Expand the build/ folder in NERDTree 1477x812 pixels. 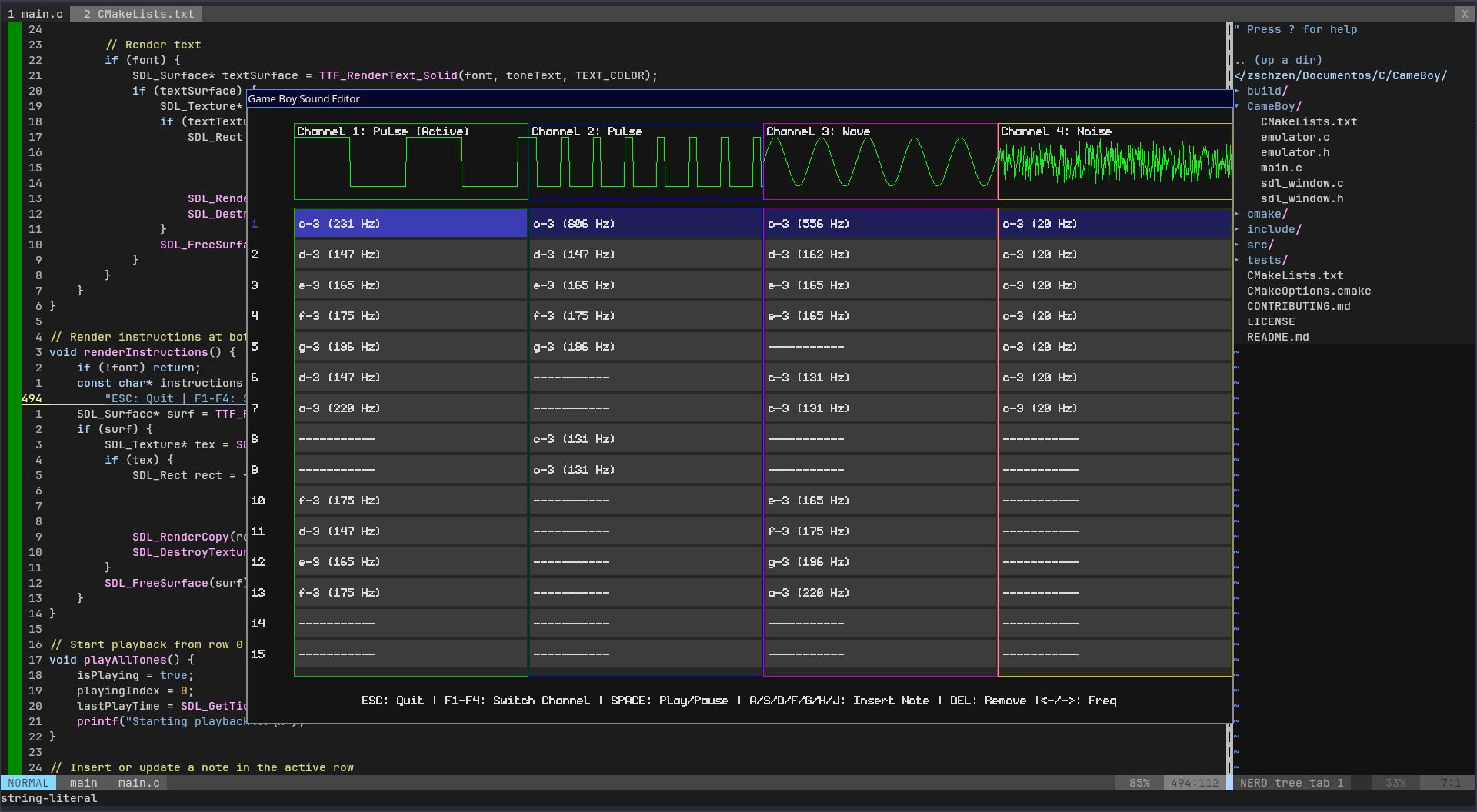tap(1267, 91)
